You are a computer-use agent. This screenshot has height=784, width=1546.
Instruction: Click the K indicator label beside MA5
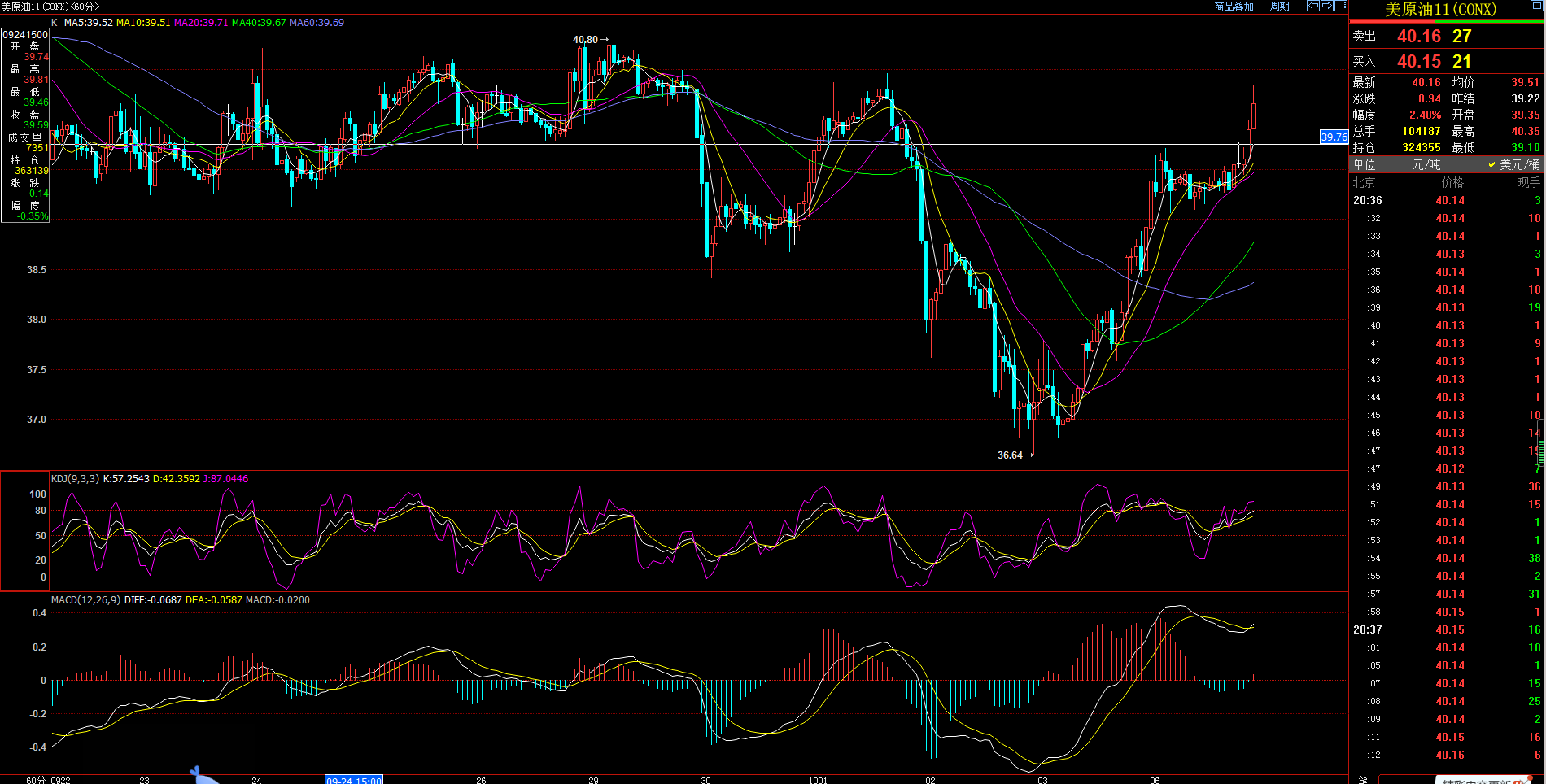coord(55,23)
